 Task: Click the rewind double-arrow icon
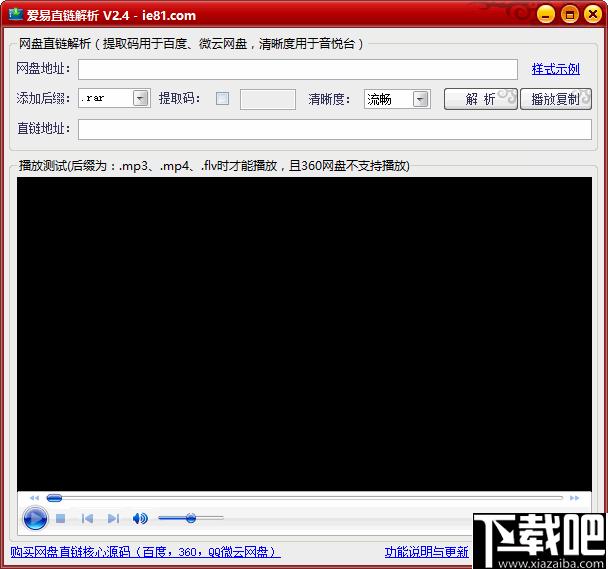[35, 498]
